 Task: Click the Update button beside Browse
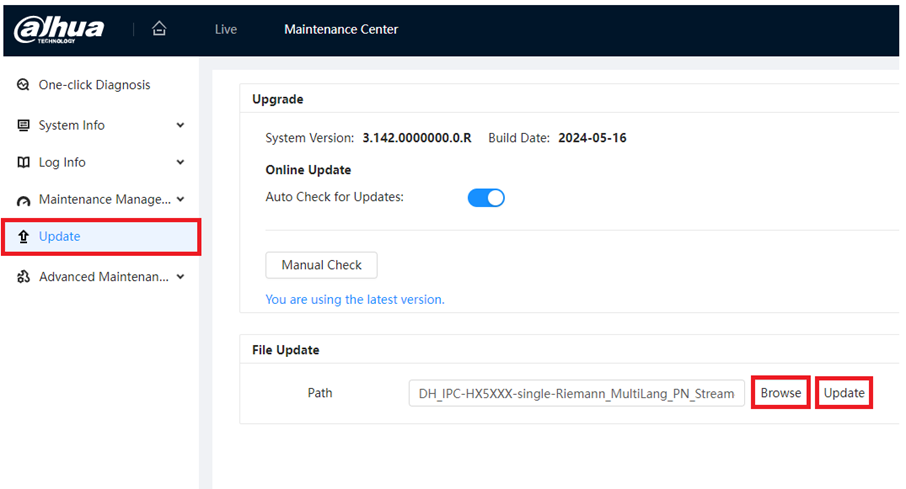(844, 393)
